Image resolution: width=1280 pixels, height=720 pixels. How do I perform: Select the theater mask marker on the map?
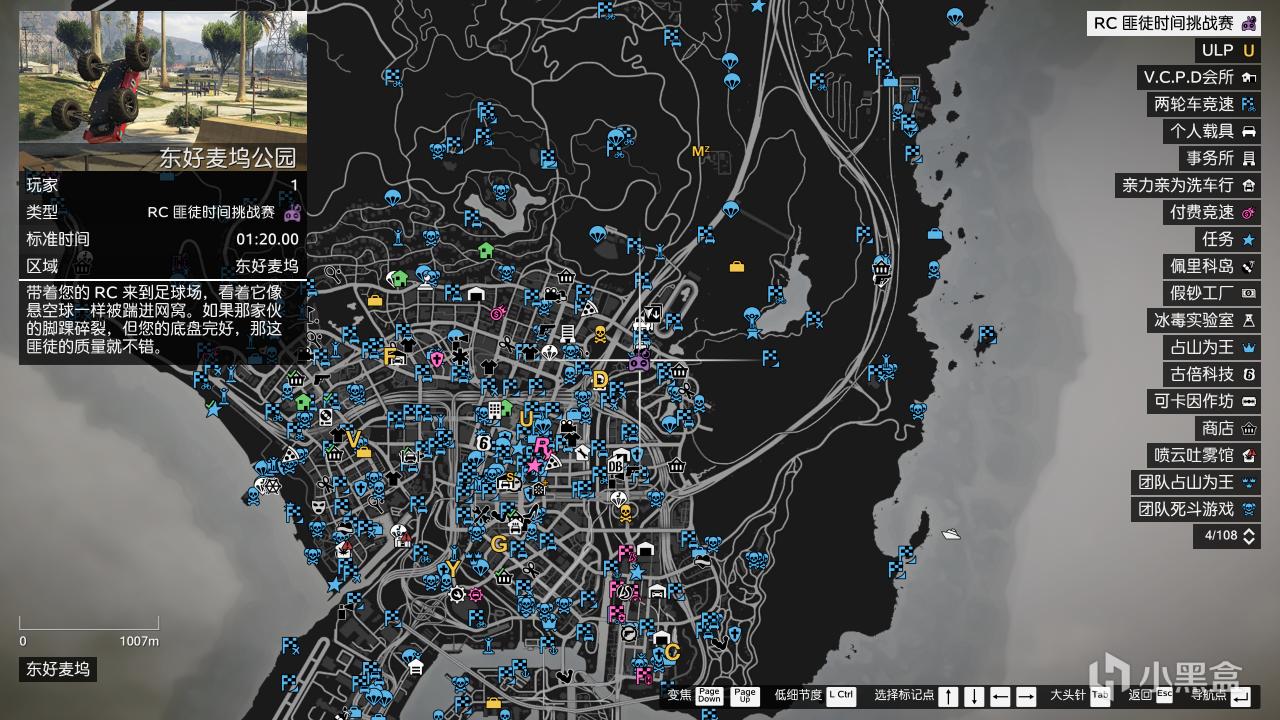[x=317, y=507]
